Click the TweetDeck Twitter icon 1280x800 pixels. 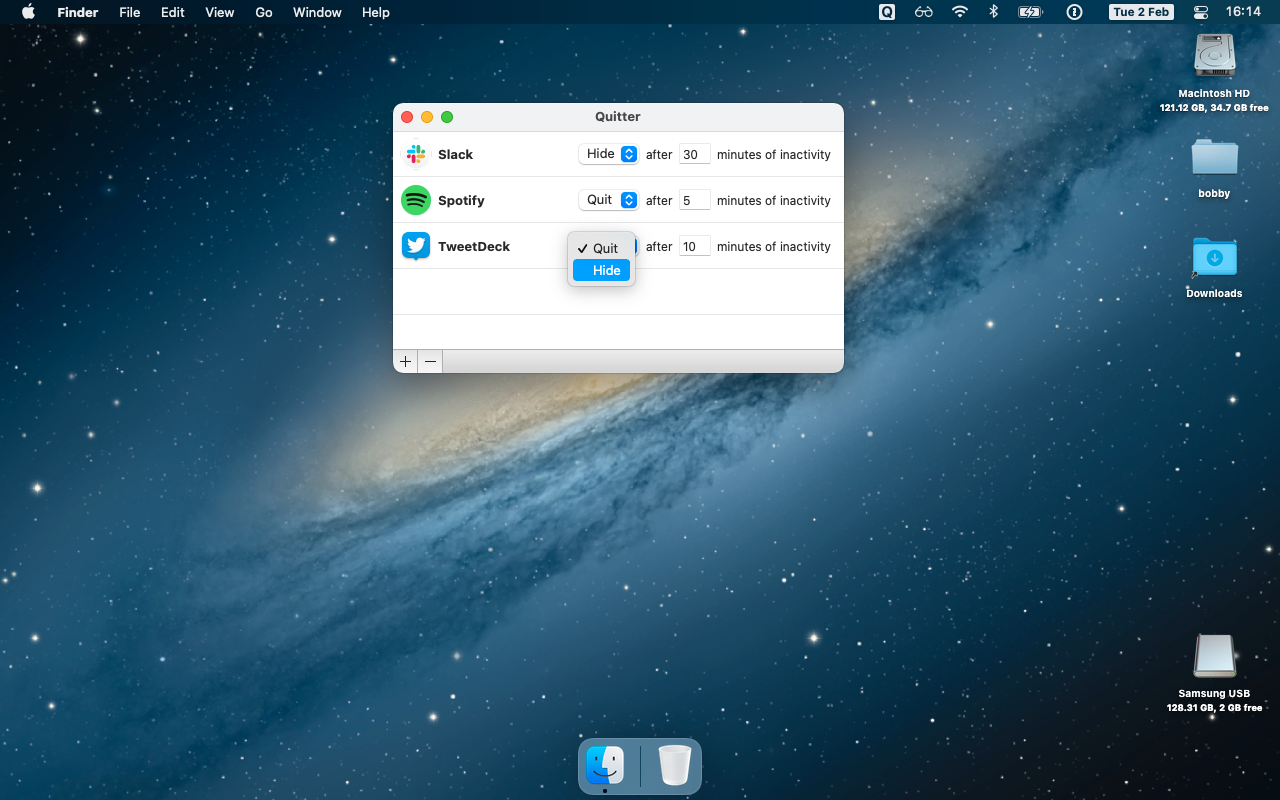(x=416, y=246)
